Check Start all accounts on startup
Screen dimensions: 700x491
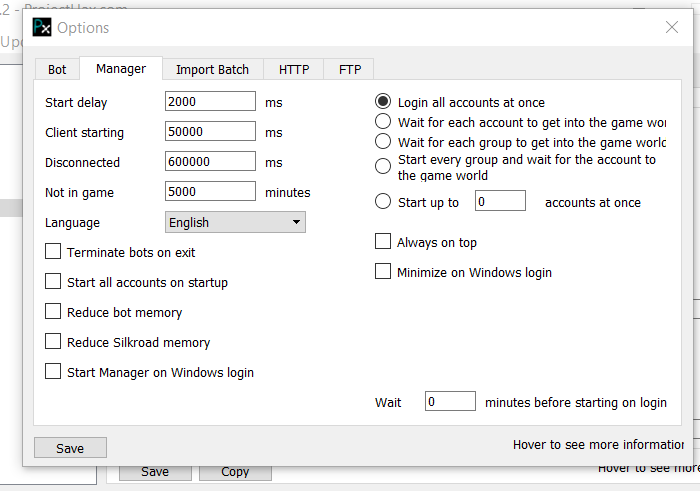[x=53, y=282]
